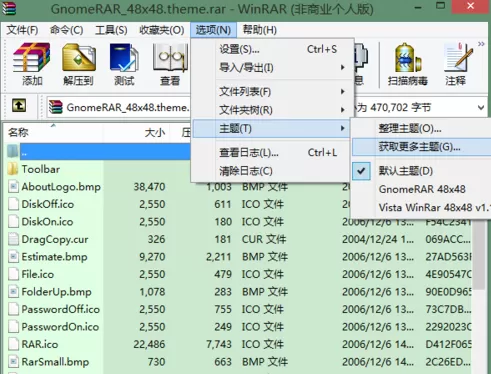Choose 清除日志(C) menu entry

click(271, 171)
